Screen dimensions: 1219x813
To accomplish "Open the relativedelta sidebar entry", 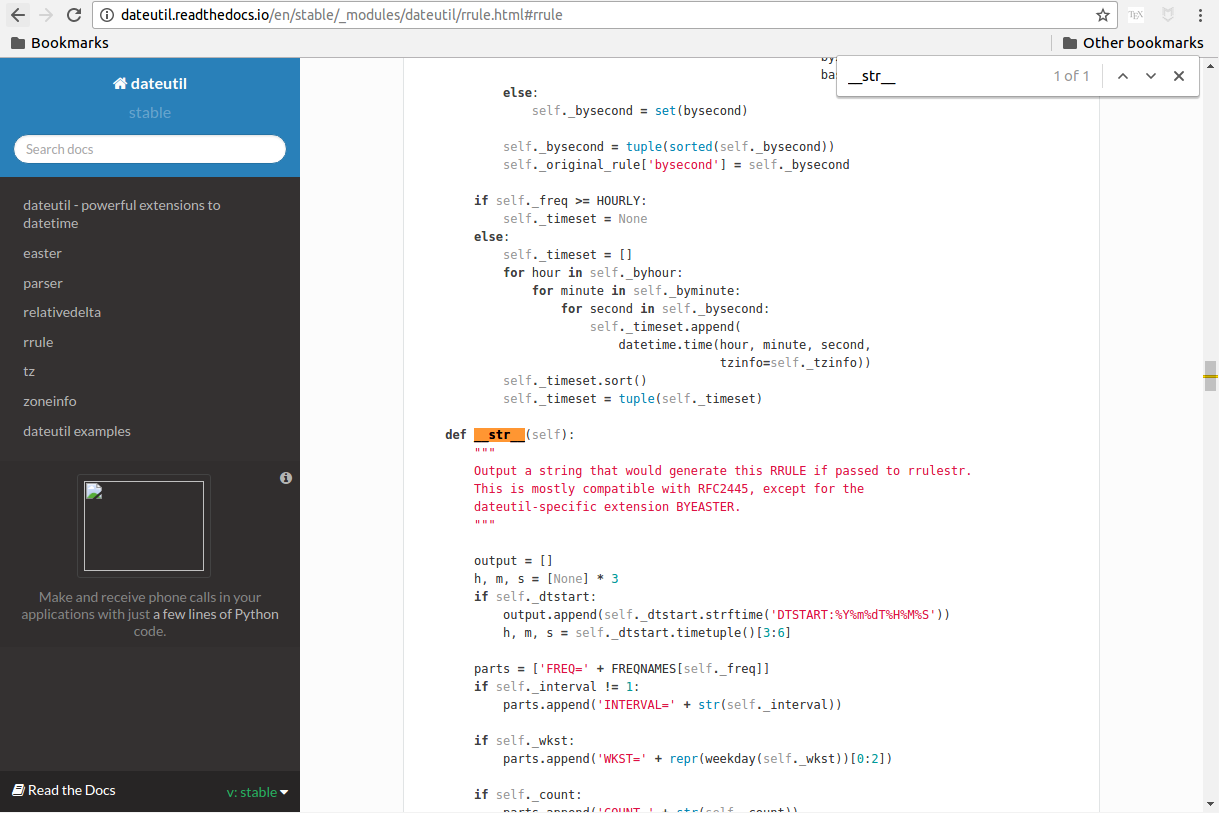I will click(62, 312).
